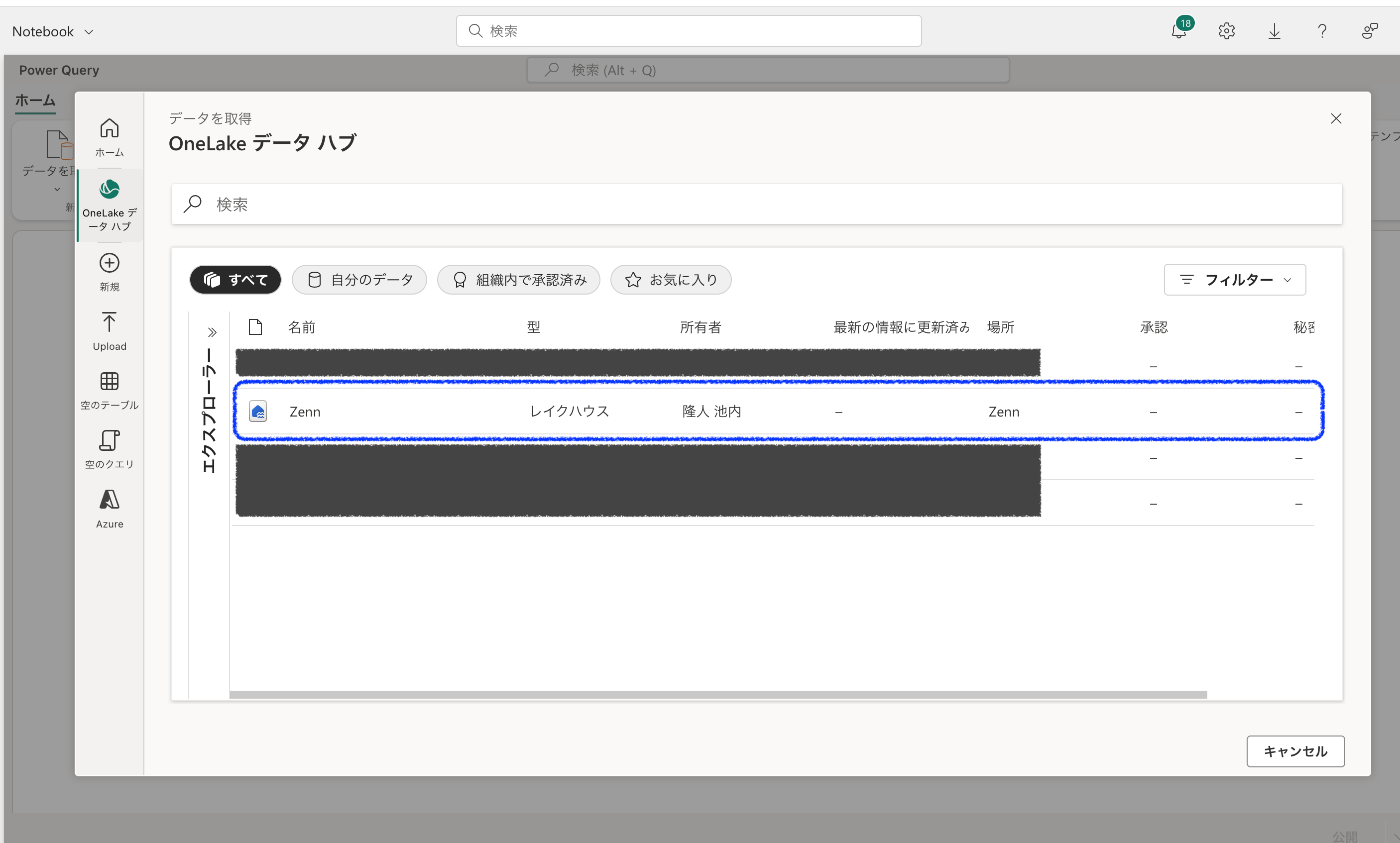Select the 組織内で承認済み filter tab
The width and height of the screenshot is (1400, 843).
pos(518,280)
